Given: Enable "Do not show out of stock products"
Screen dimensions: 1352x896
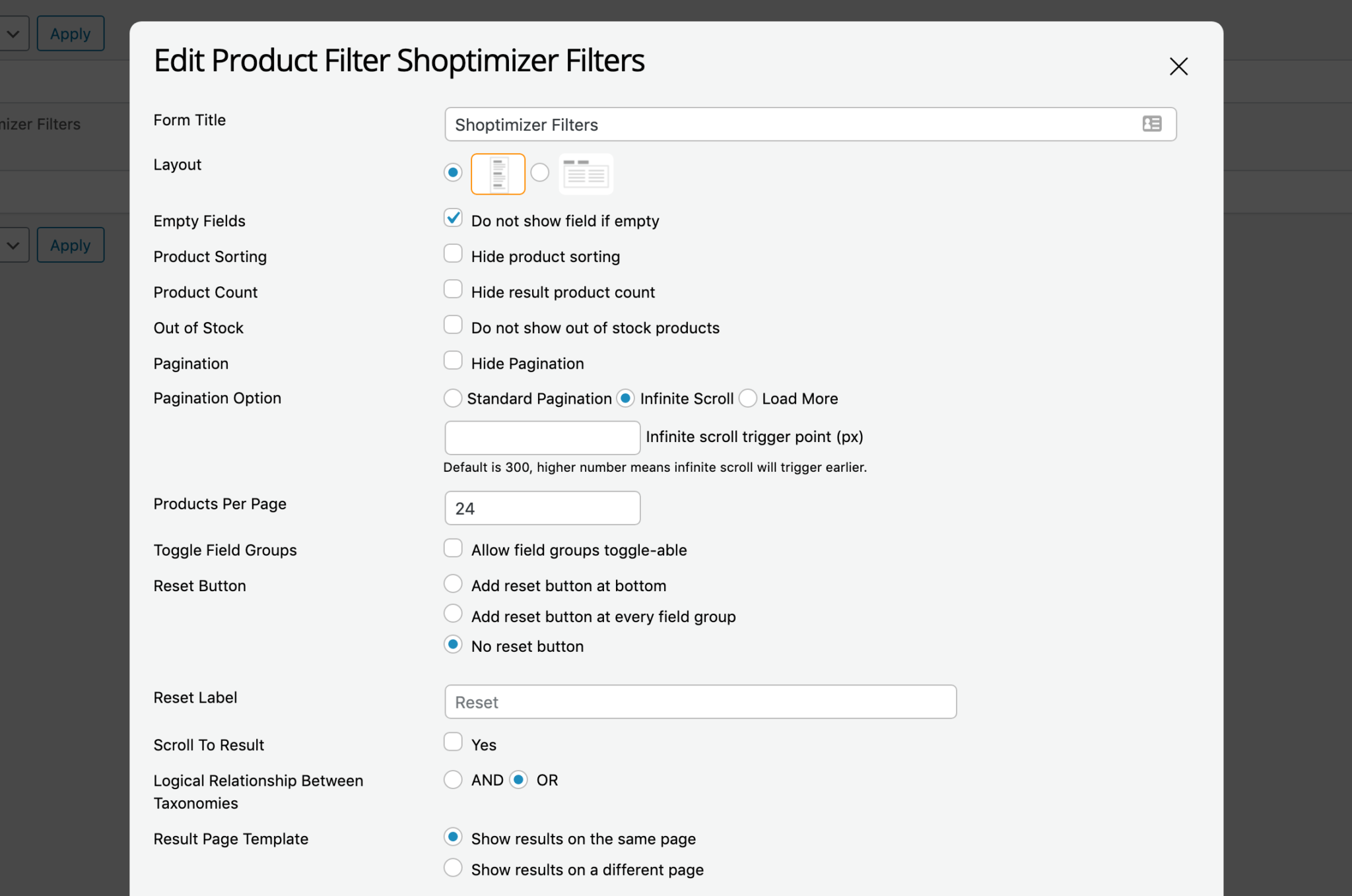Looking at the screenshot, I should [453, 325].
